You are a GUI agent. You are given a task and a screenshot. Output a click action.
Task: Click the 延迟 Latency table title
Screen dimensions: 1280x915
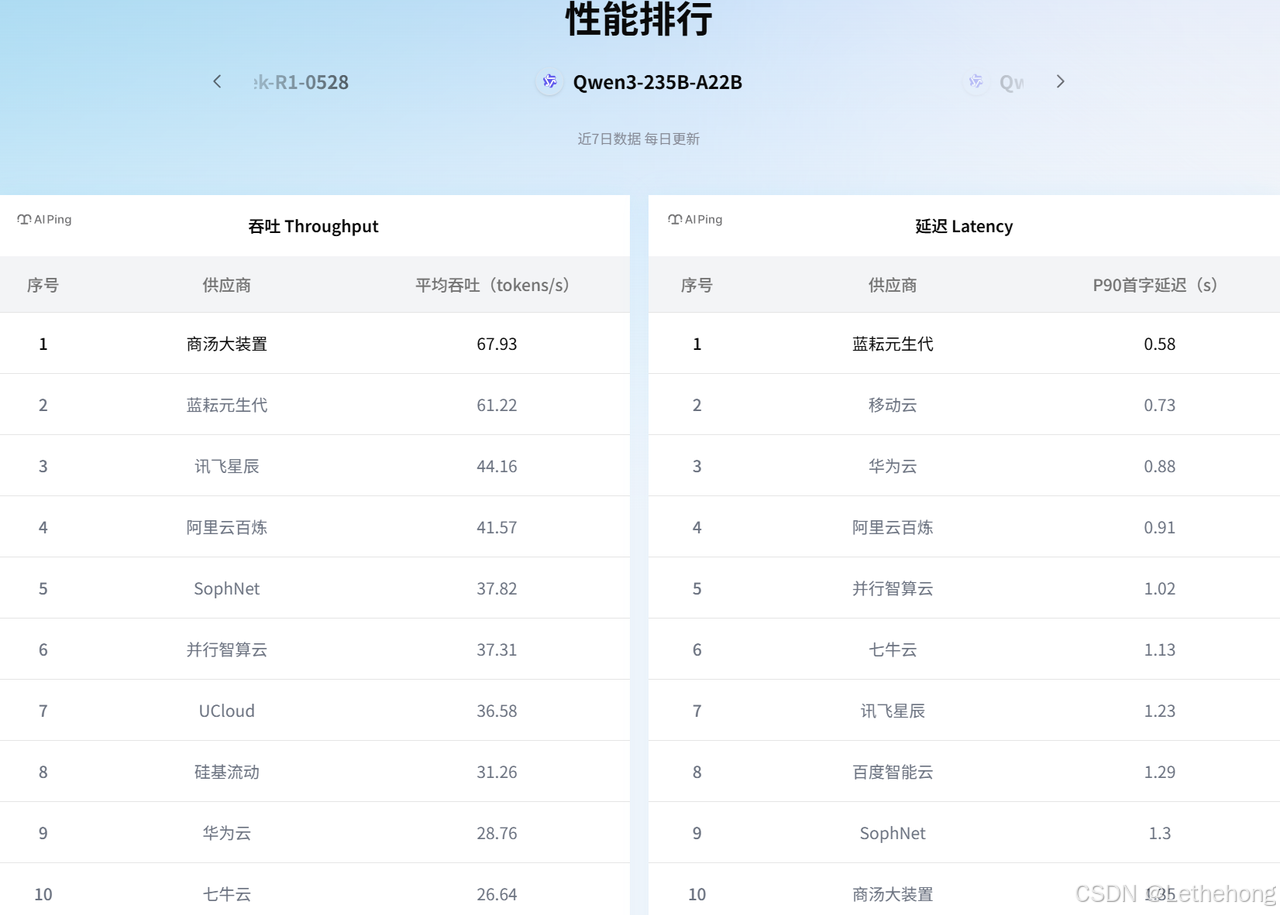(x=964, y=226)
